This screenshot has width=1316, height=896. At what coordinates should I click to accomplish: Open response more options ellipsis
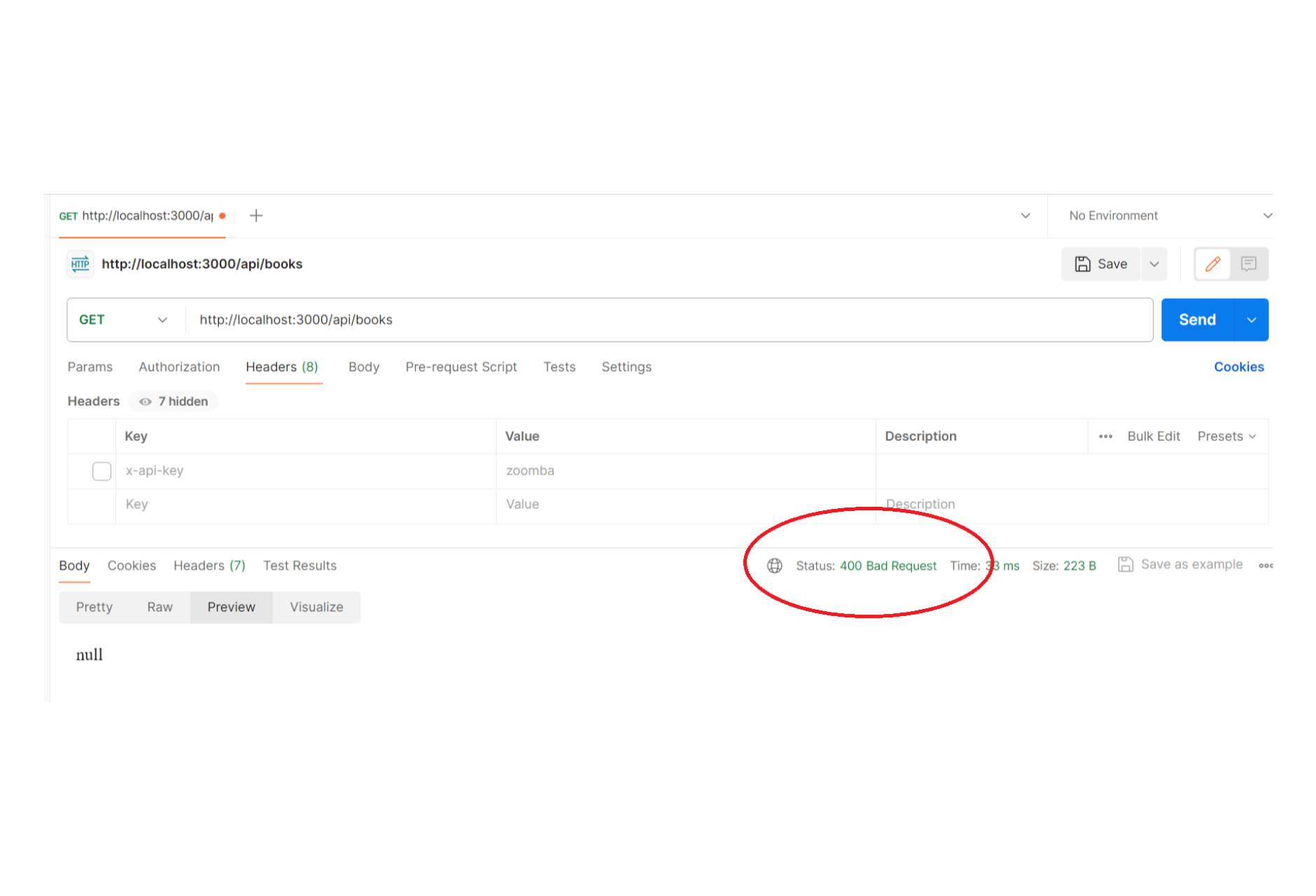pyautogui.click(x=1266, y=565)
